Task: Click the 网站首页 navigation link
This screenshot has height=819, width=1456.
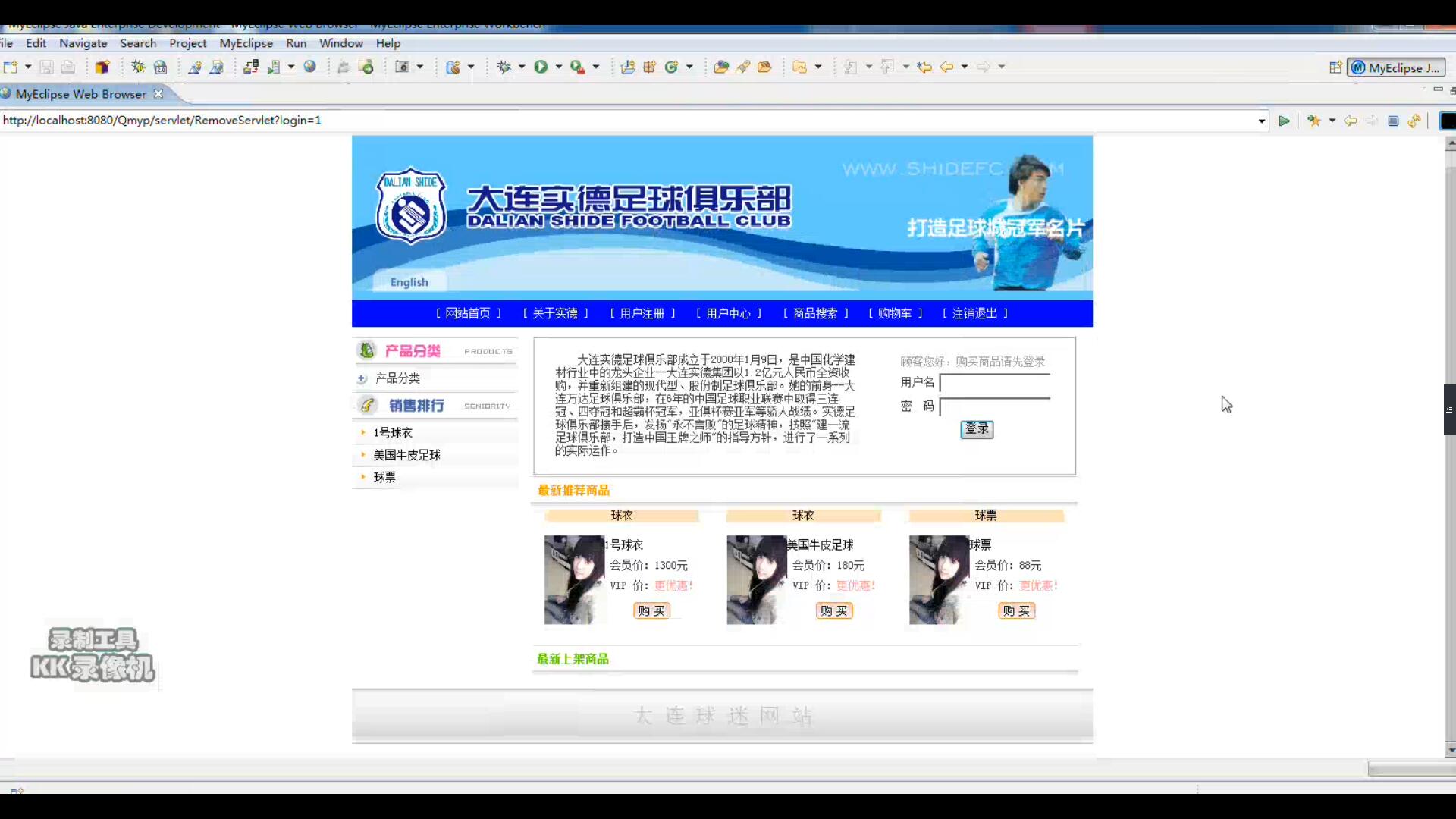Action: [468, 313]
